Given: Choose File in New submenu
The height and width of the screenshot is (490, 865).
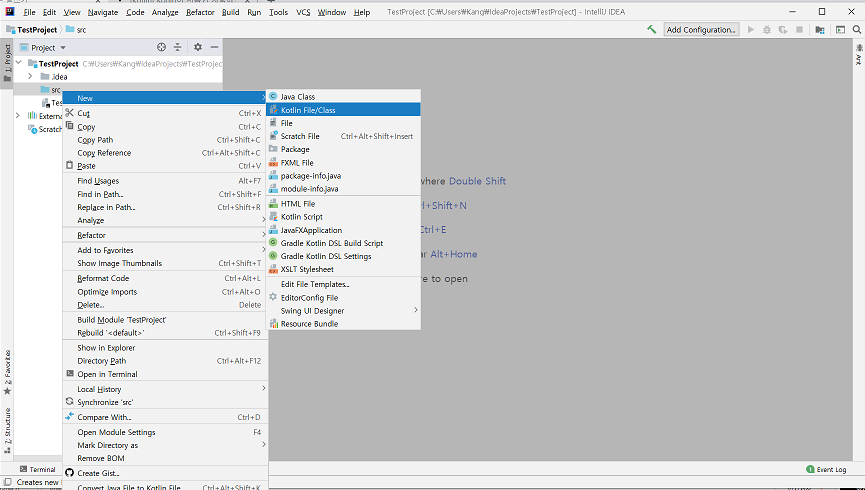Looking at the screenshot, I should (343, 123).
